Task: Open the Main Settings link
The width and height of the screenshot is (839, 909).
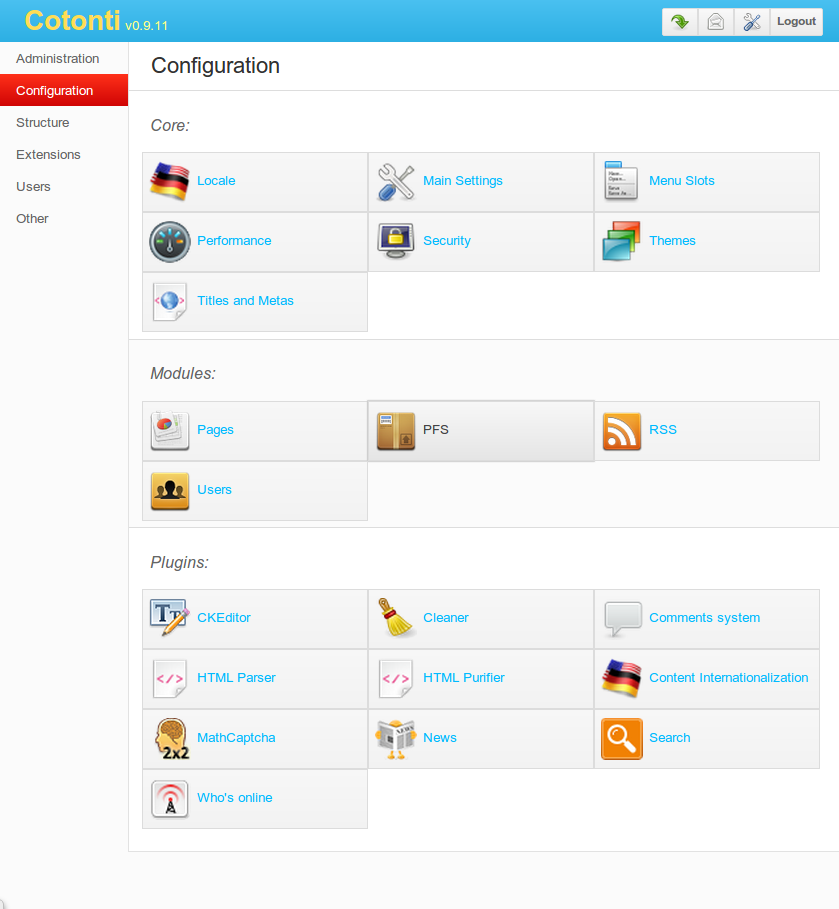Action: click(463, 181)
